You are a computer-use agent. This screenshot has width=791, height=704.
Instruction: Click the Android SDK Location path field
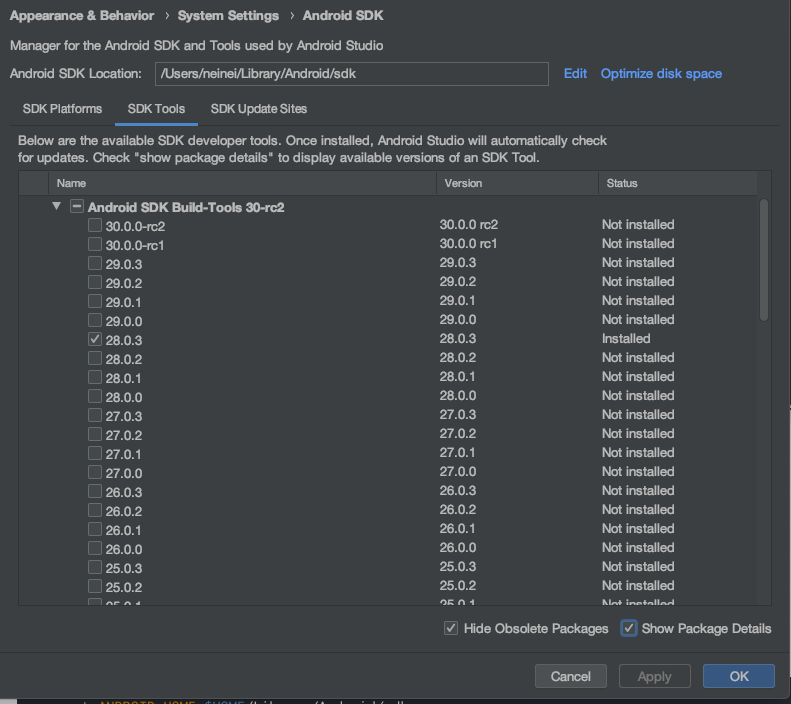[x=352, y=74]
